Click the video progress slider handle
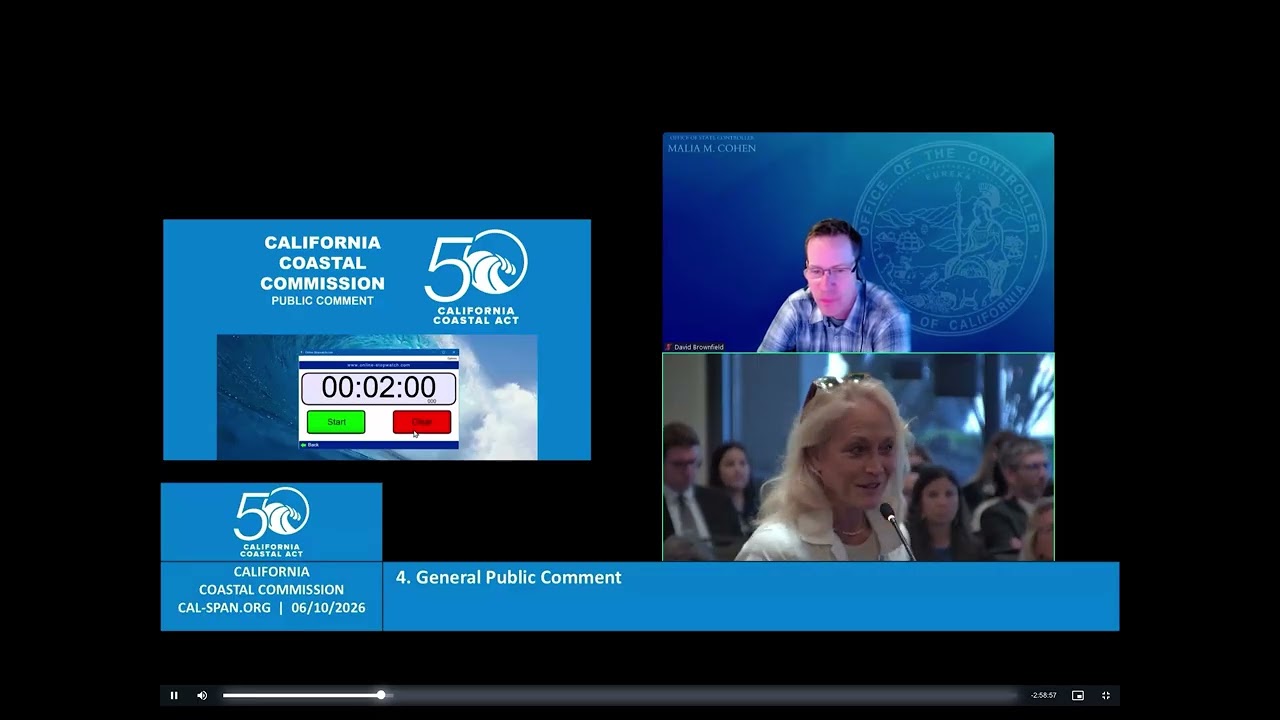Image resolution: width=1280 pixels, height=720 pixels. click(381, 695)
